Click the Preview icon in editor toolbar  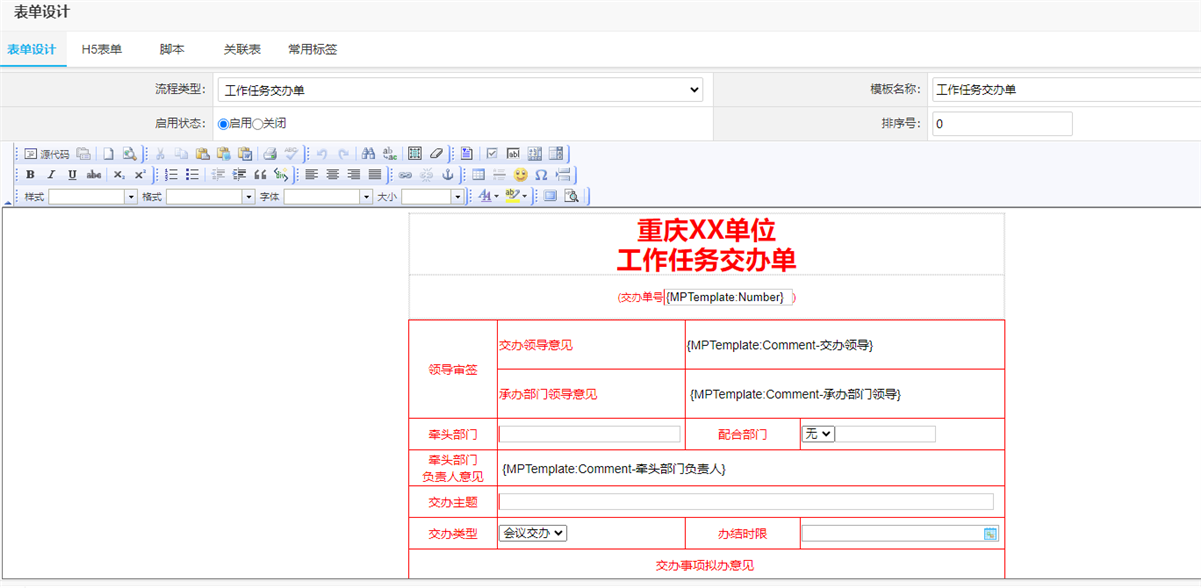[x=129, y=154]
